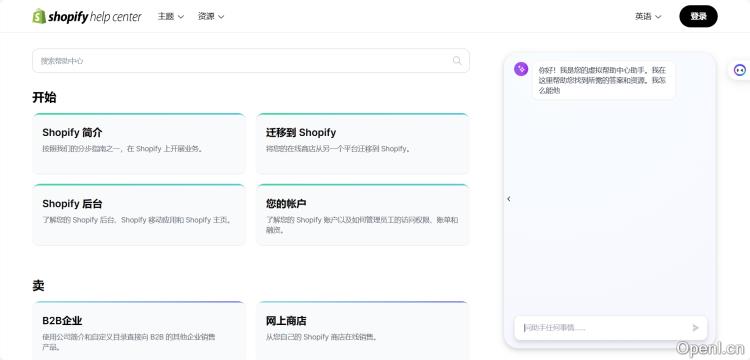The width and height of the screenshot is (750, 360).
Task: Open the 英语 language selector
Action: [x=648, y=16]
